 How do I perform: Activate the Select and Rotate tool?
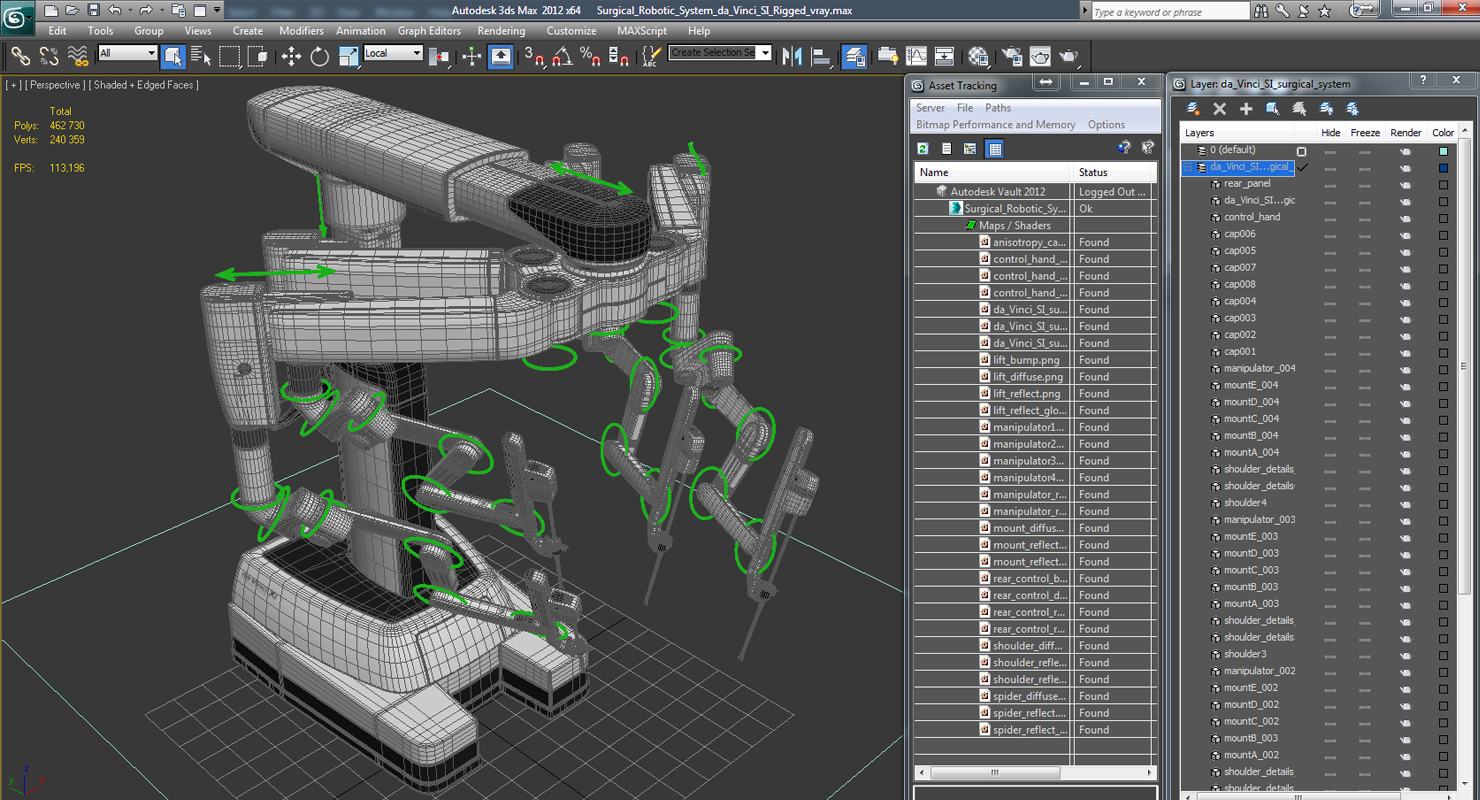(x=320, y=56)
